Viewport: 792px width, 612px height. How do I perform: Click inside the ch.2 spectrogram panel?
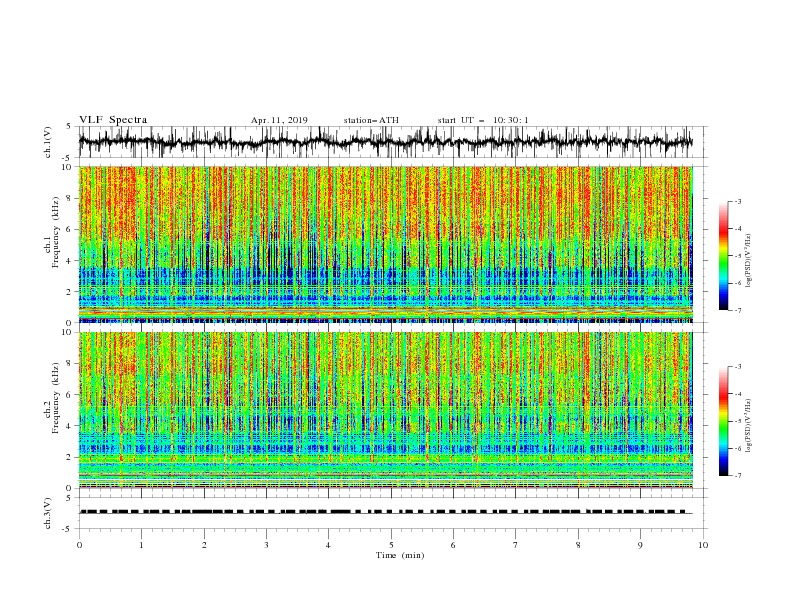(385, 410)
